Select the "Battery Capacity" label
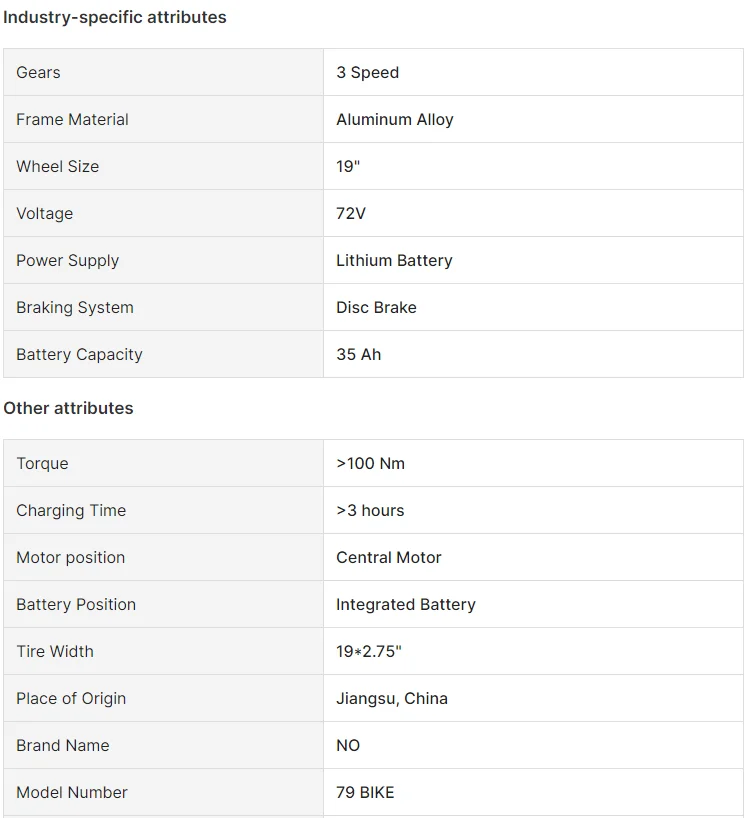The height and width of the screenshot is (818, 746). (x=79, y=355)
